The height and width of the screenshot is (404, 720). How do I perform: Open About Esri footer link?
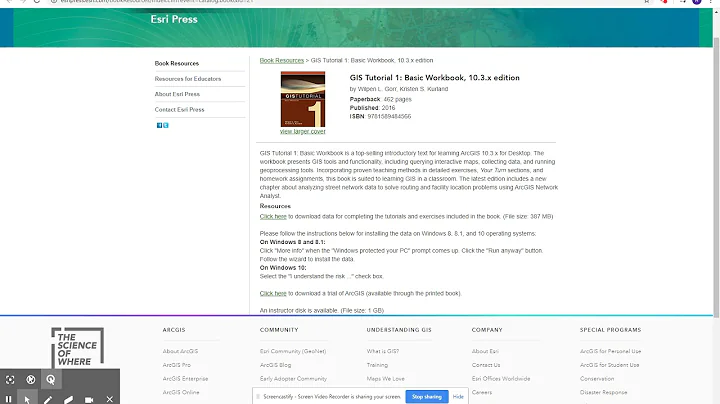click(485, 351)
